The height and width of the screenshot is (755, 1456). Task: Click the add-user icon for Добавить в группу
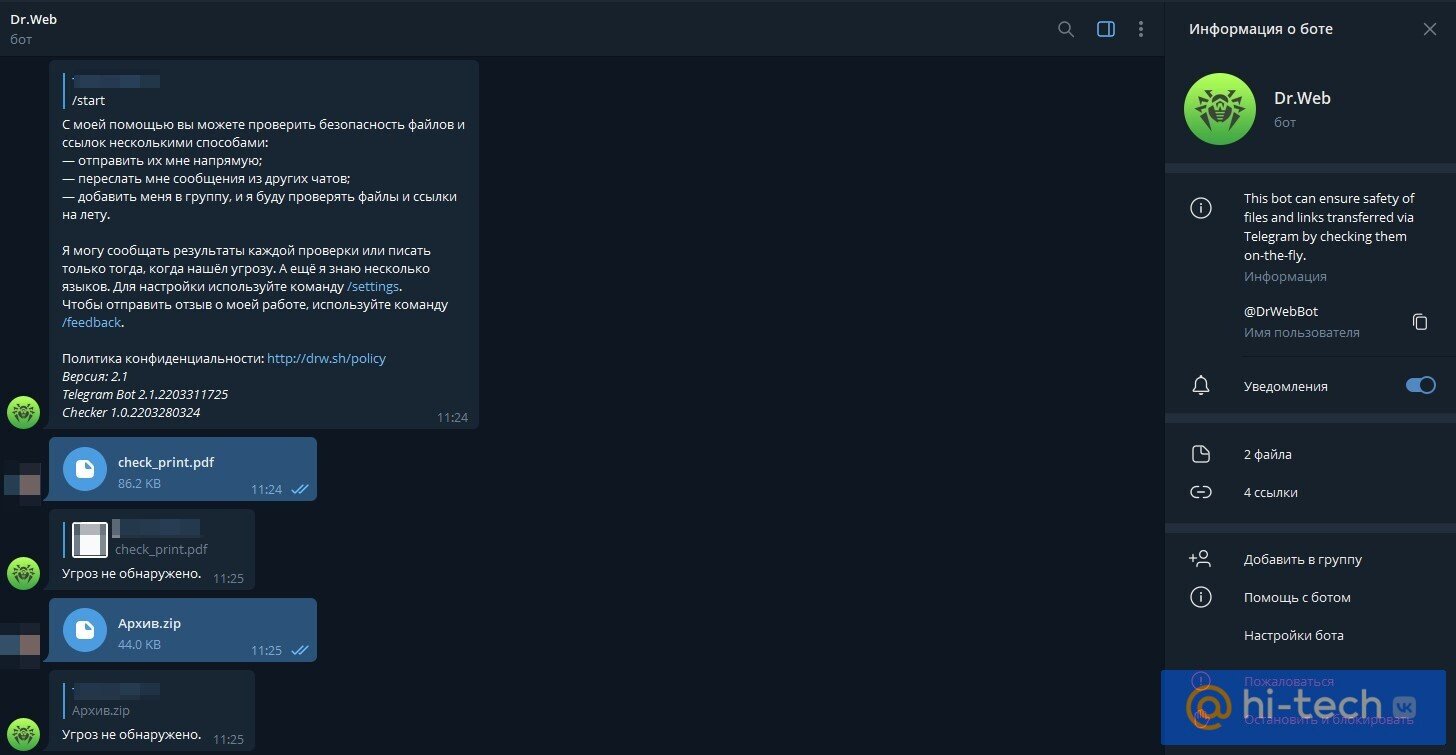(x=1200, y=559)
